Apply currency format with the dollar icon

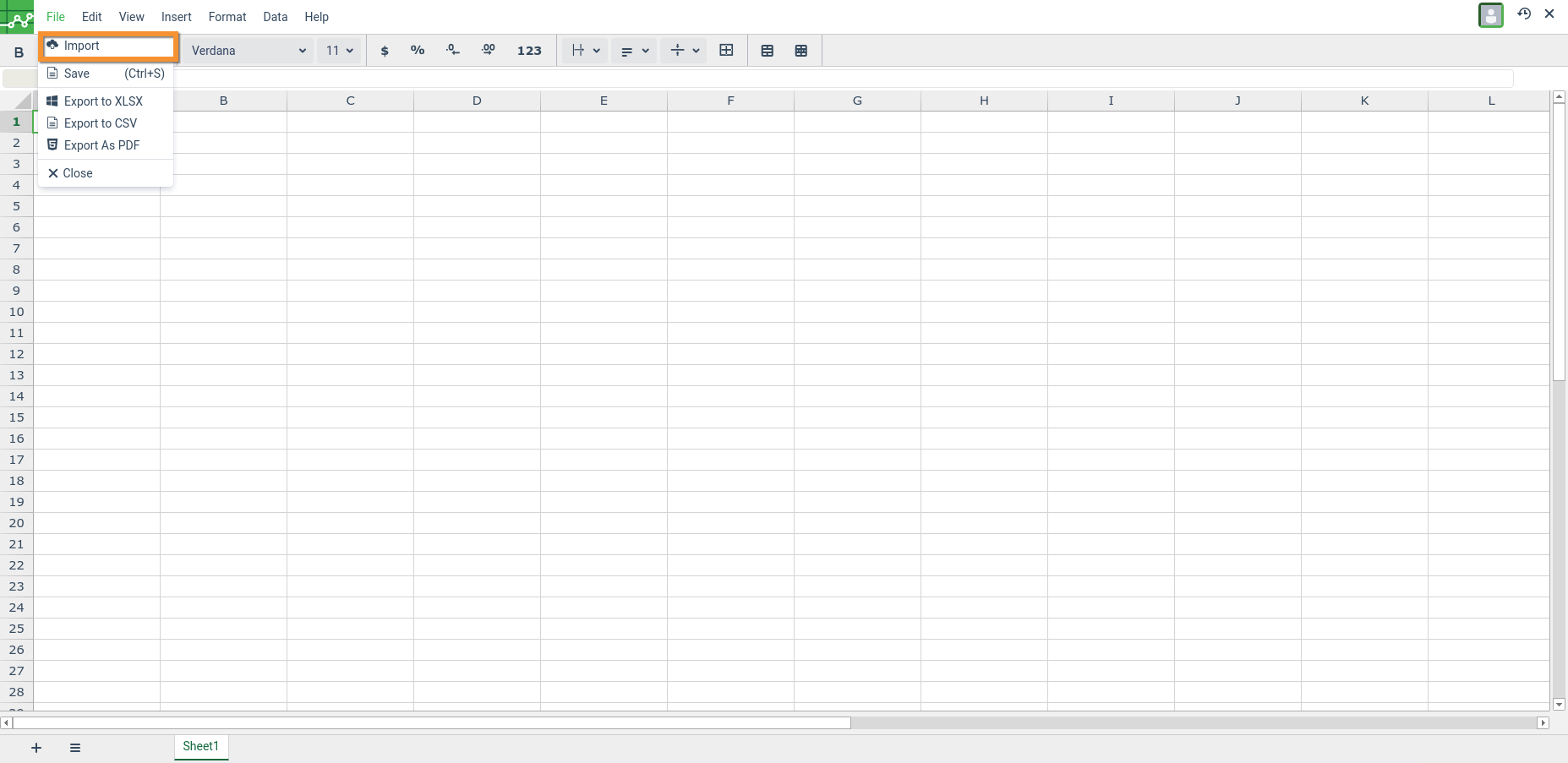point(385,51)
